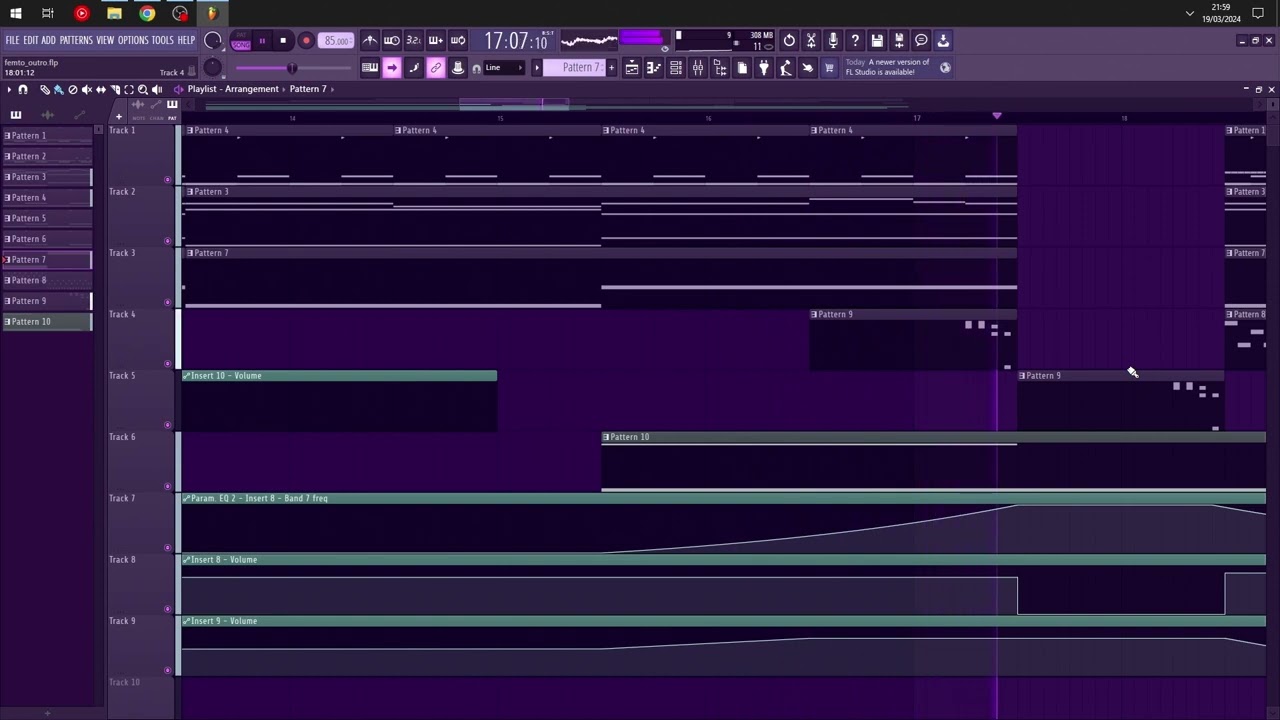Enable typing keyboard to piano icon
Screen dimensions: 1280x720
pyautogui.click(x=370, y=68)
